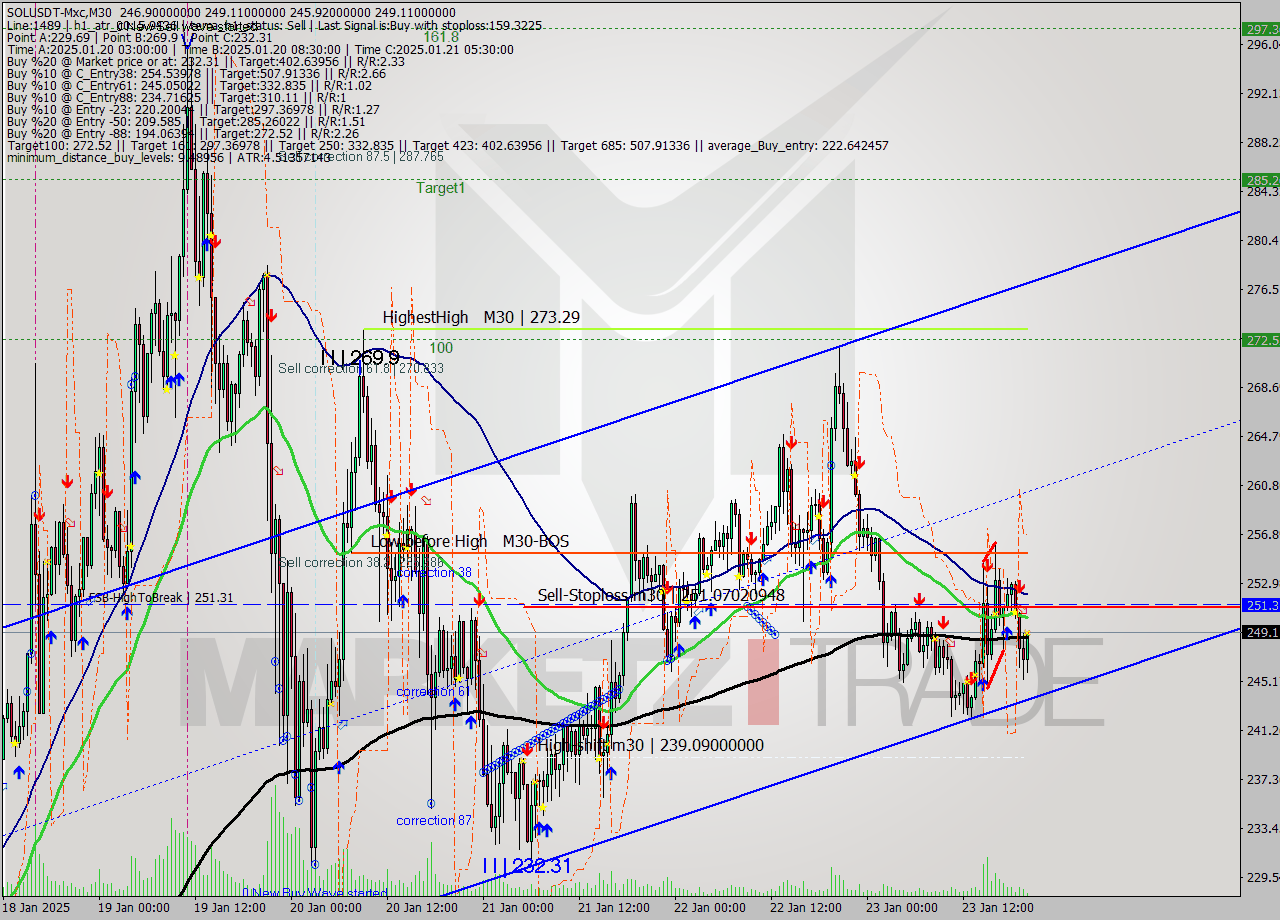Click the 233.4 price axis label
This screenshot has height=920, width=1280.
point(1263,828)
